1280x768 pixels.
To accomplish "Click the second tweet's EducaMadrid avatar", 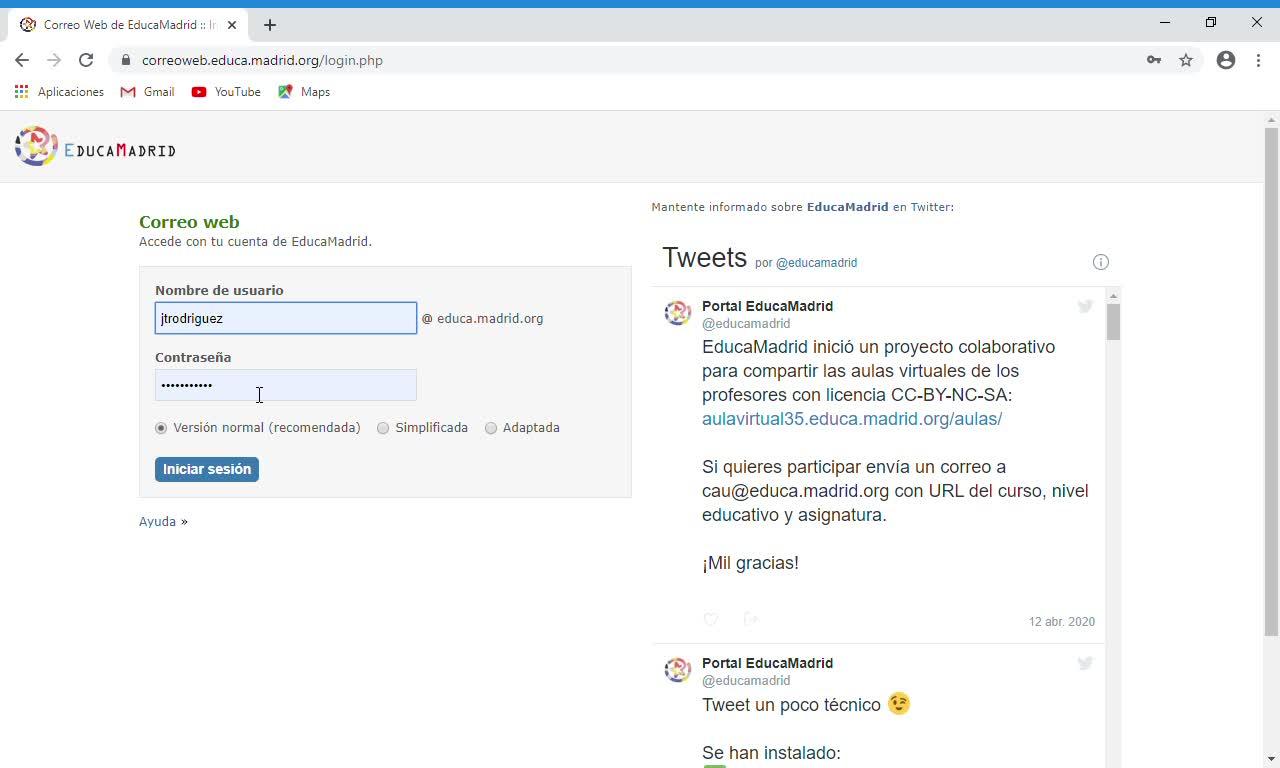I will [678, 669].
